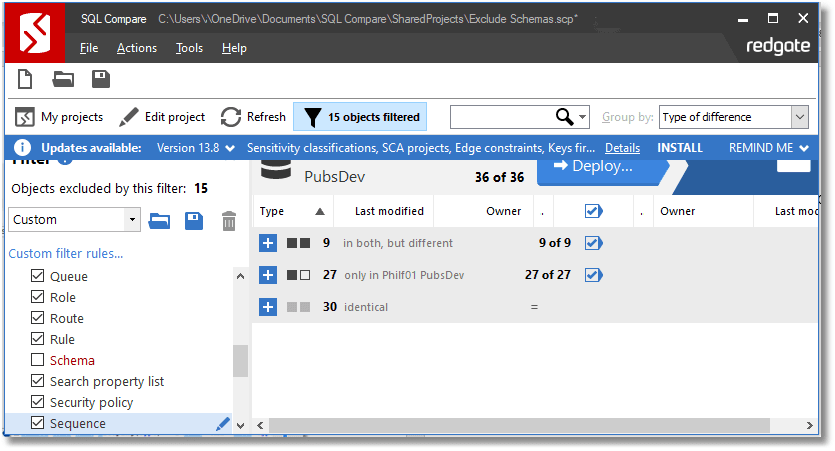
Task: Click the info icon on updates bar
Action: 22,147
